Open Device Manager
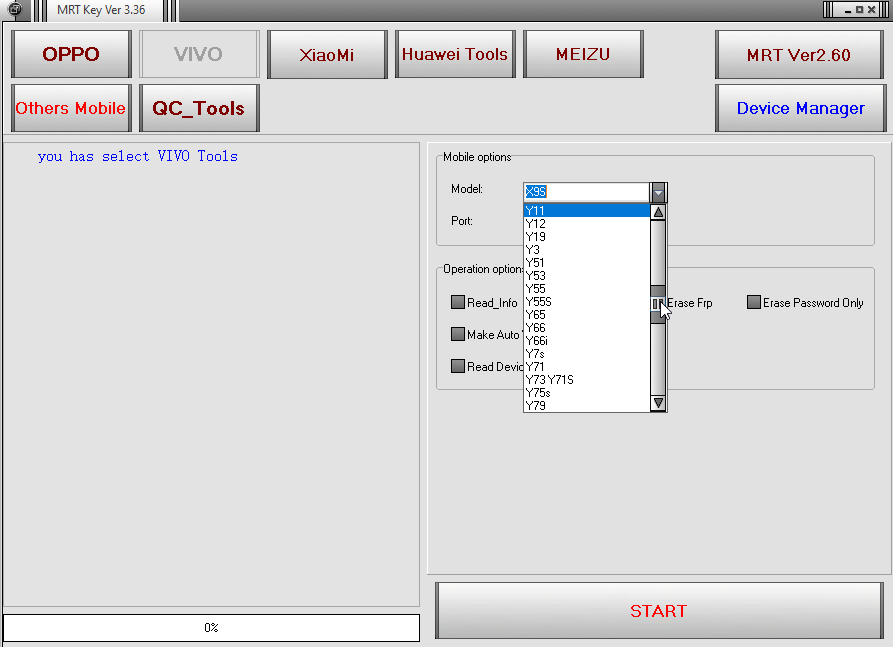893x647 pixels. pyautogui.click(x=799, y=108)
